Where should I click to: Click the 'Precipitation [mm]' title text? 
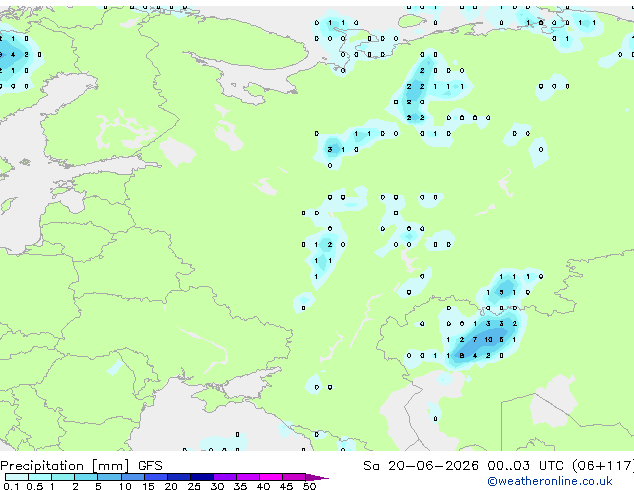pyautogui.click(x=65, y=466)
